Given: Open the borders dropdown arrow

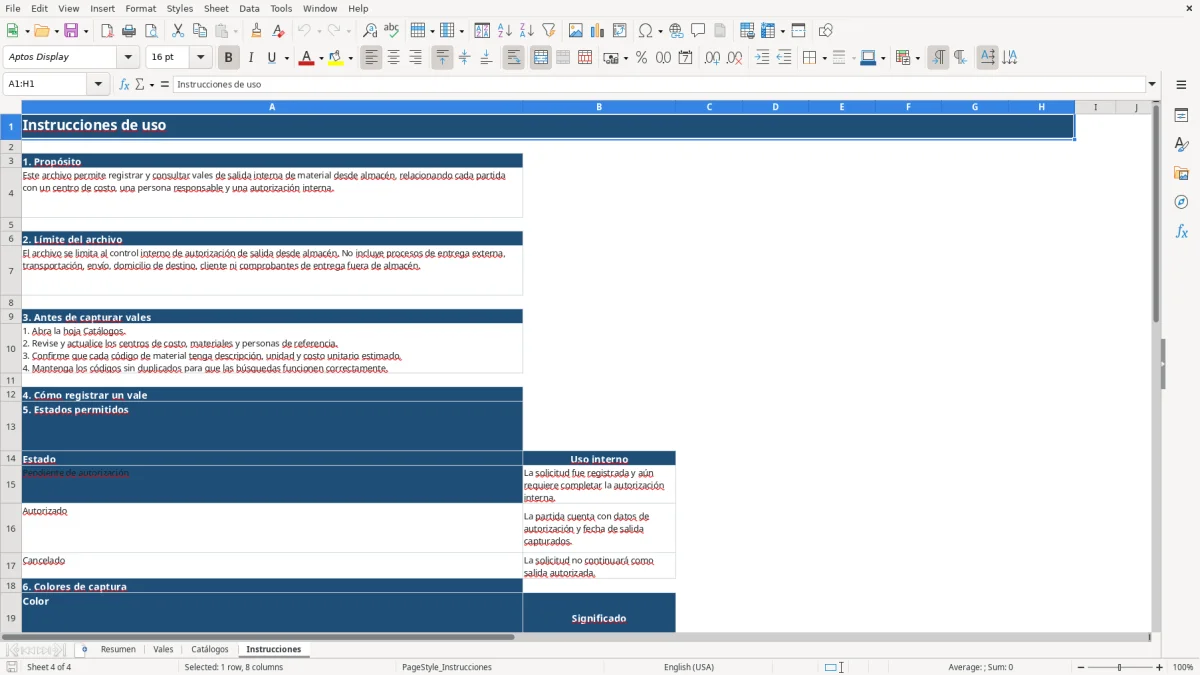Looking at the screenshot, I should [824, 58].
